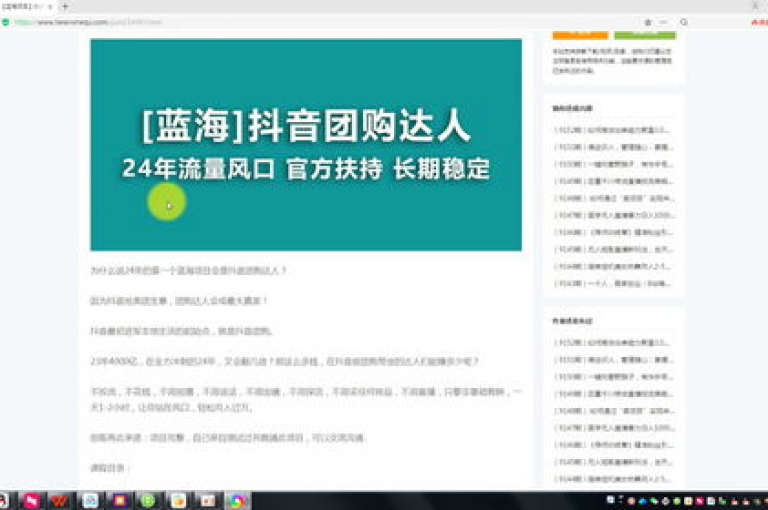This screenshot has height=510, width=768.
Task: Open the green circular app in taskbar
Action: point(148,501)
